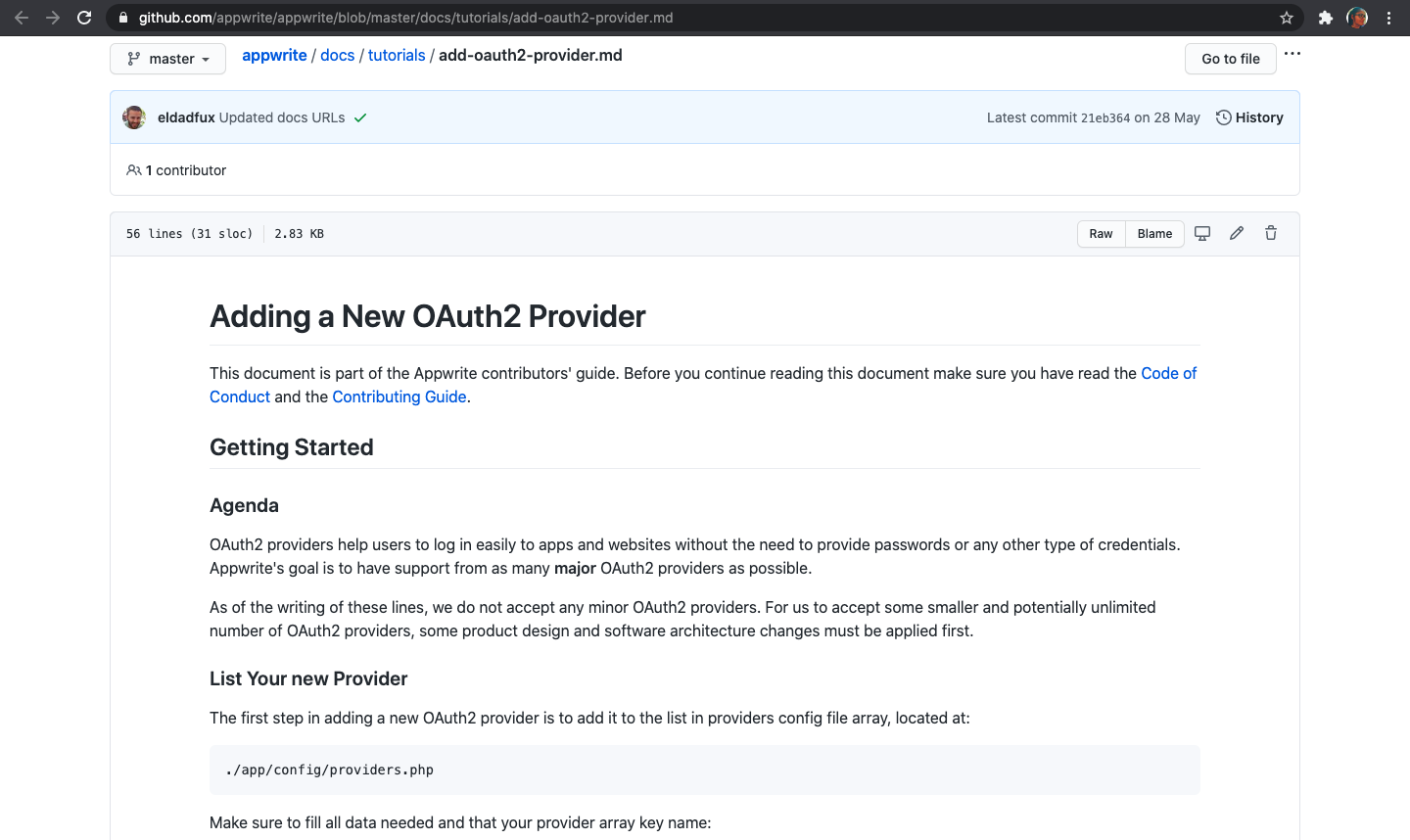Click the tutorials breadcrumb in the file path
The image size is (1410, 840).
(x=397, y=55)
